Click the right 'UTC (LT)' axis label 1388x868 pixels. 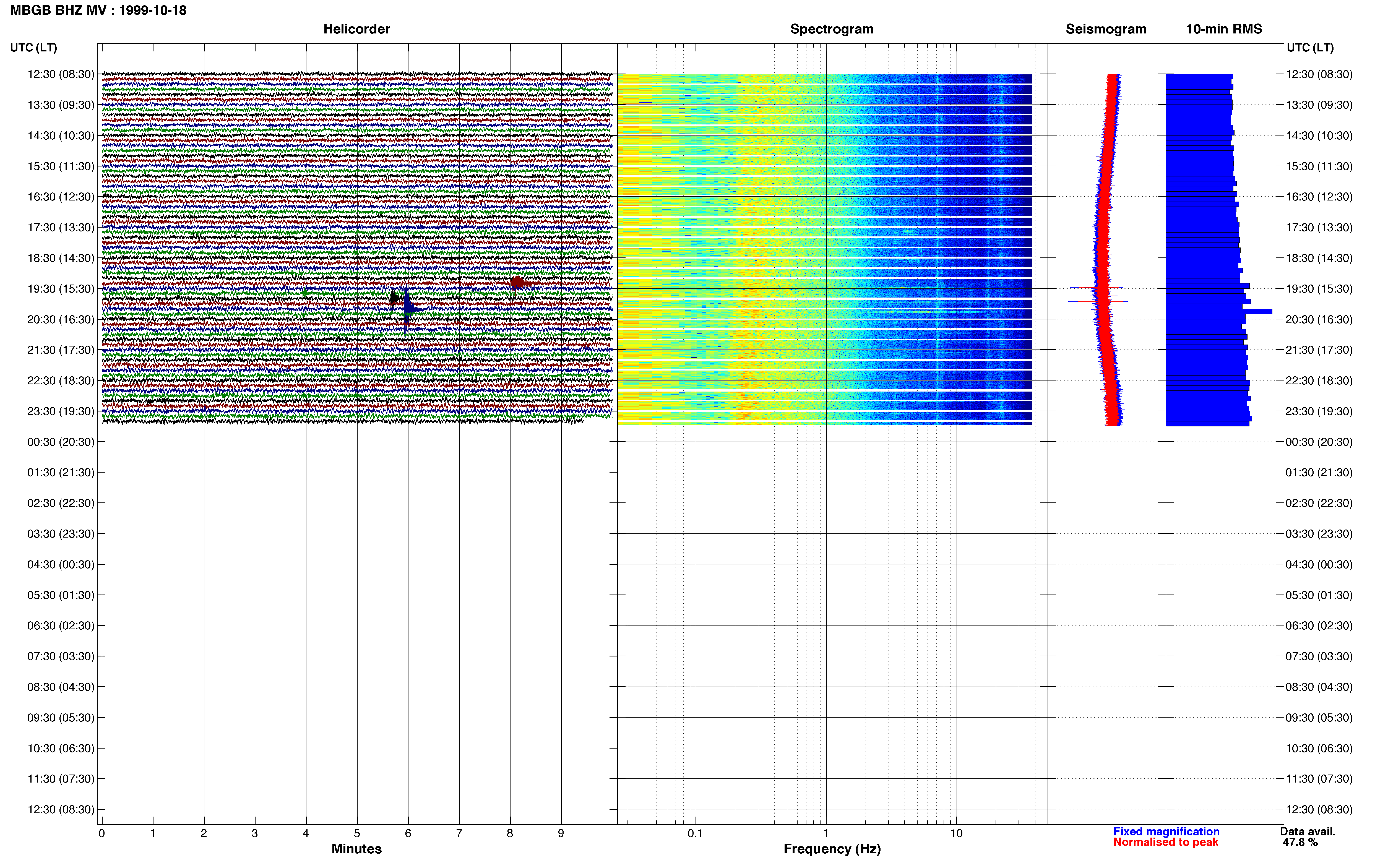[1310, 48]
